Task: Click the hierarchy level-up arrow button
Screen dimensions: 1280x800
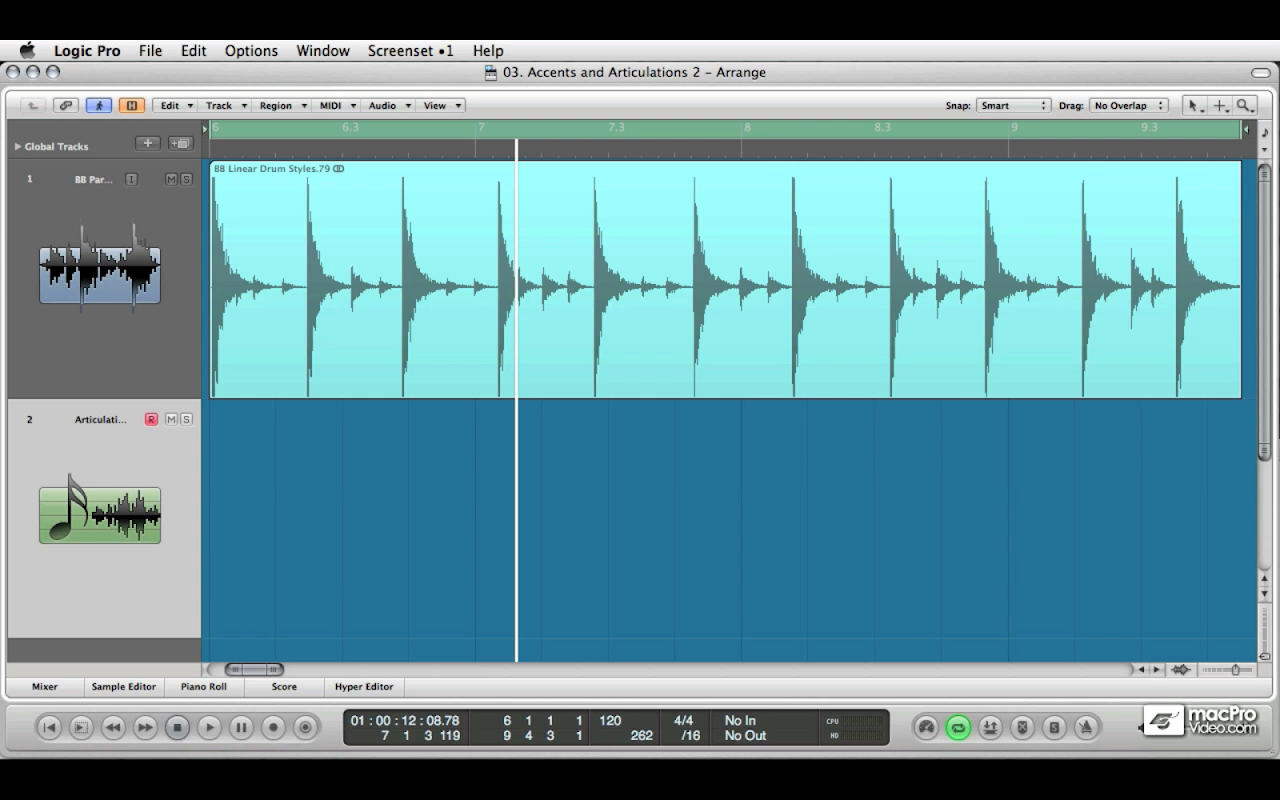Action: click(33, 105)
